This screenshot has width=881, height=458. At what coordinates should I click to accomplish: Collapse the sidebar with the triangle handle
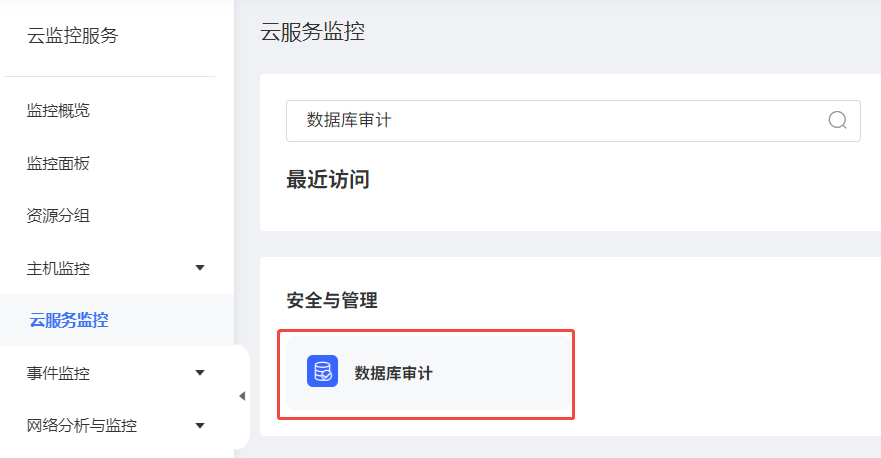pos(242,397)
